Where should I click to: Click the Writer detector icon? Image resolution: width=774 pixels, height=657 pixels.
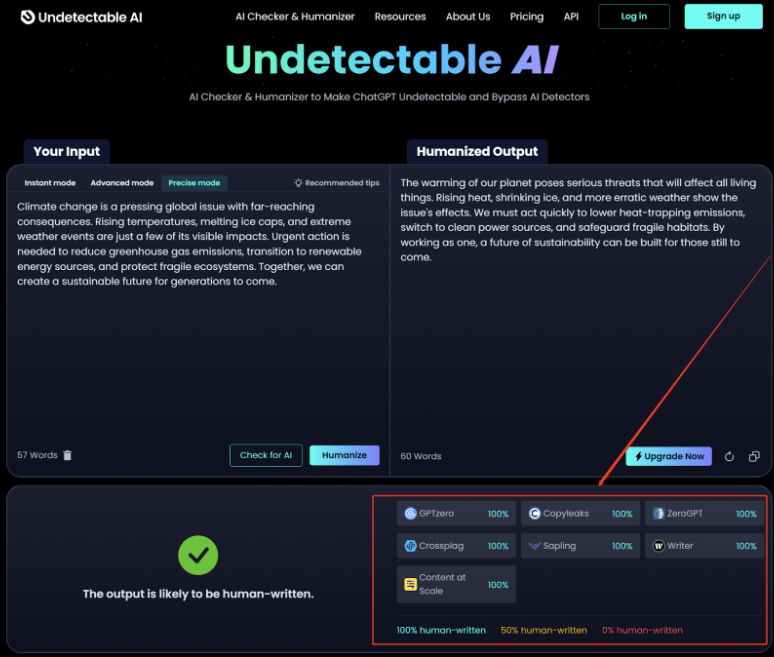click(x=658, y=546)
